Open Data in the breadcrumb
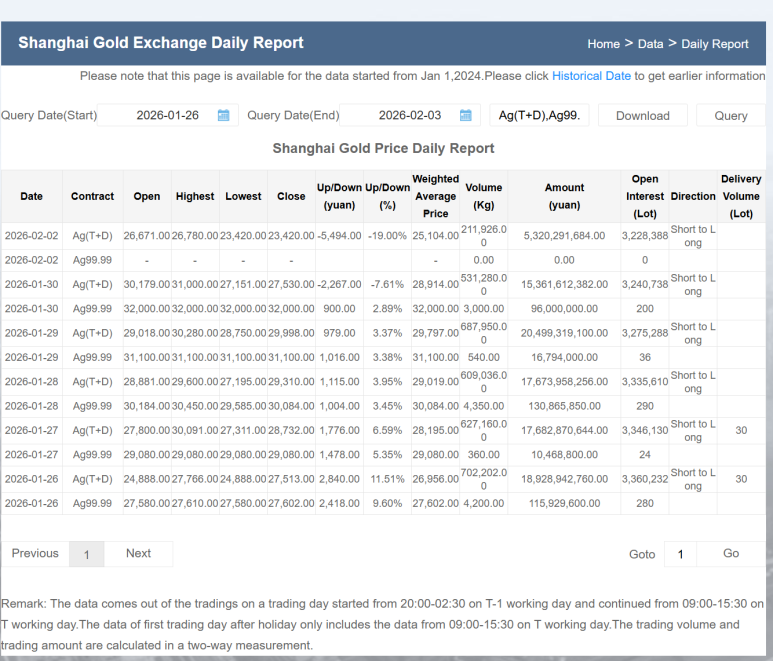Viewport: 773px width, 661px height. [650, 44]
